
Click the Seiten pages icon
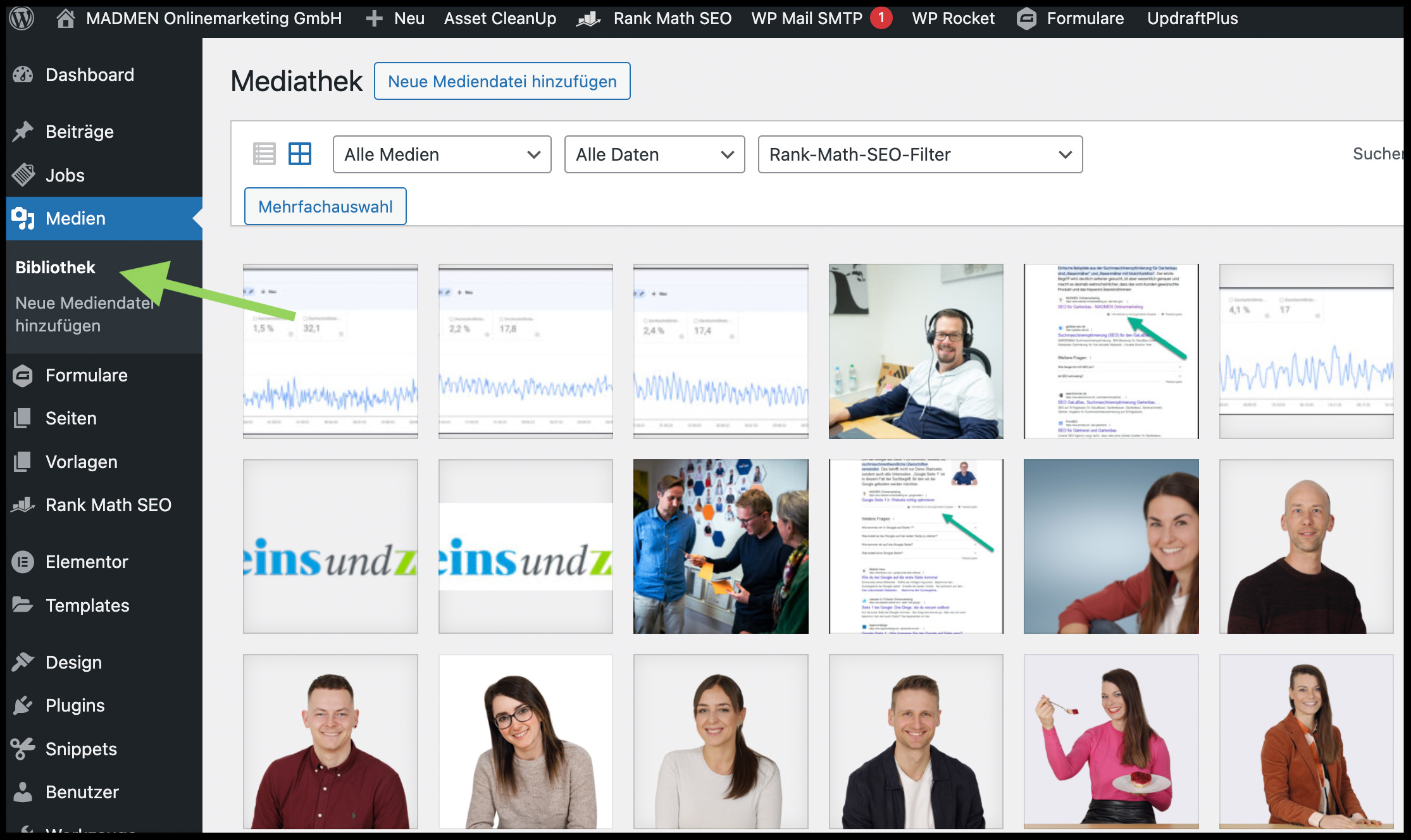pyautogui.click(x=23, y=418)
